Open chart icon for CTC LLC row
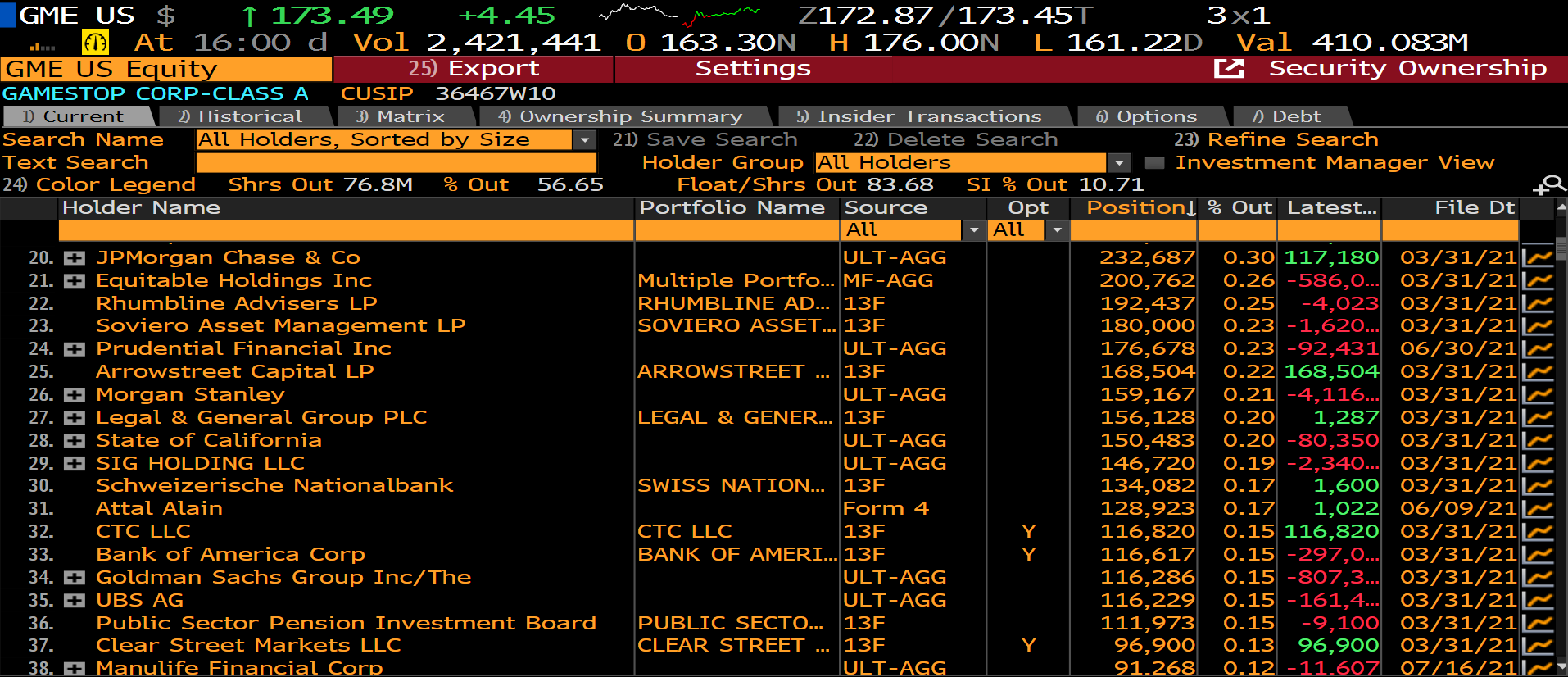1568x677 pixels. (x=1538, y=532)
